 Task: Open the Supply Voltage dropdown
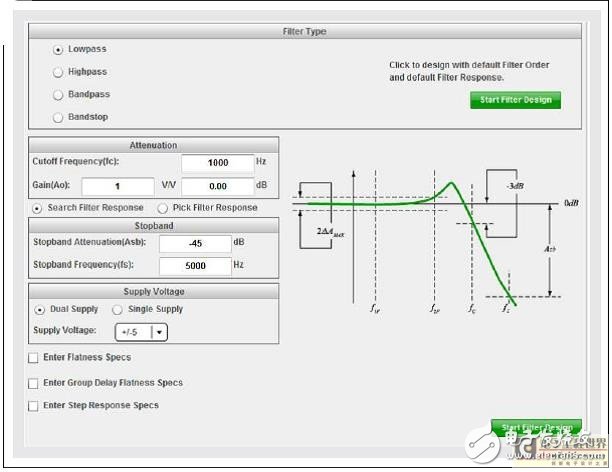tap(160, 332)
